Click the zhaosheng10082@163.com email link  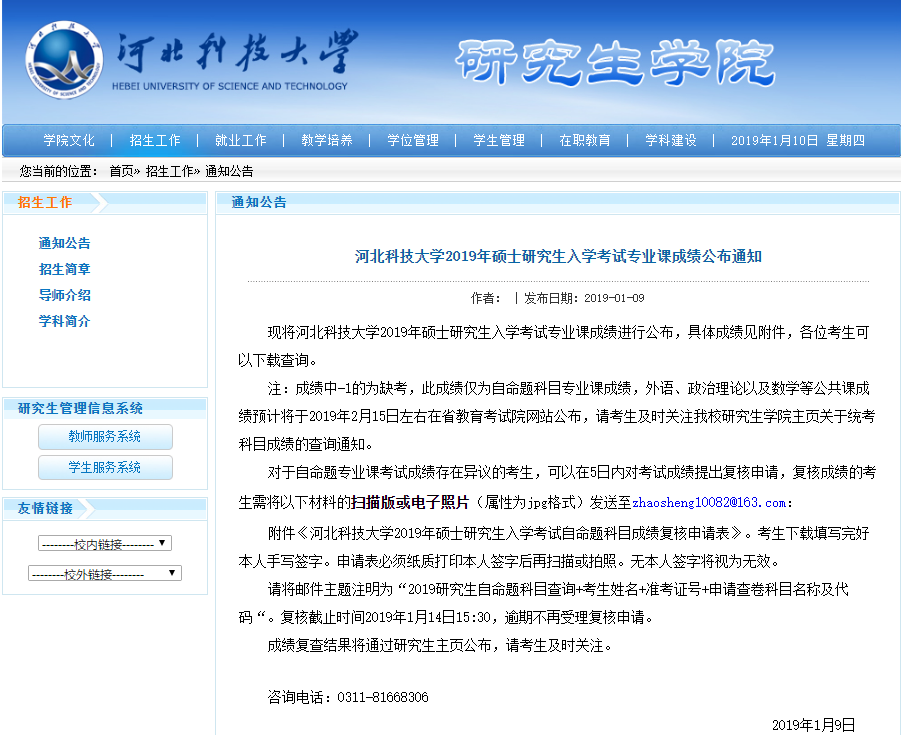709,502
